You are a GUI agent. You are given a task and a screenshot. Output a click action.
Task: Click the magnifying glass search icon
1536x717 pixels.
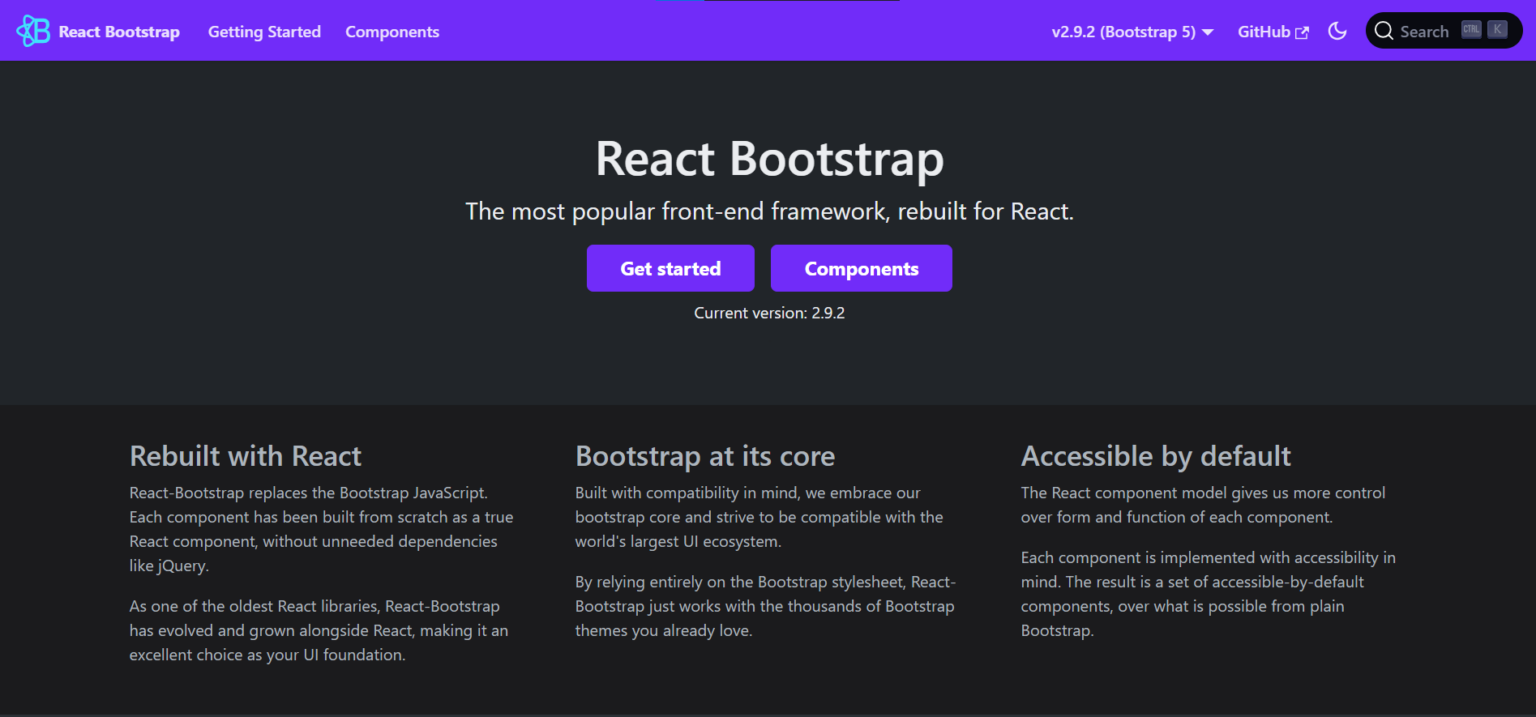point(1384,31)
